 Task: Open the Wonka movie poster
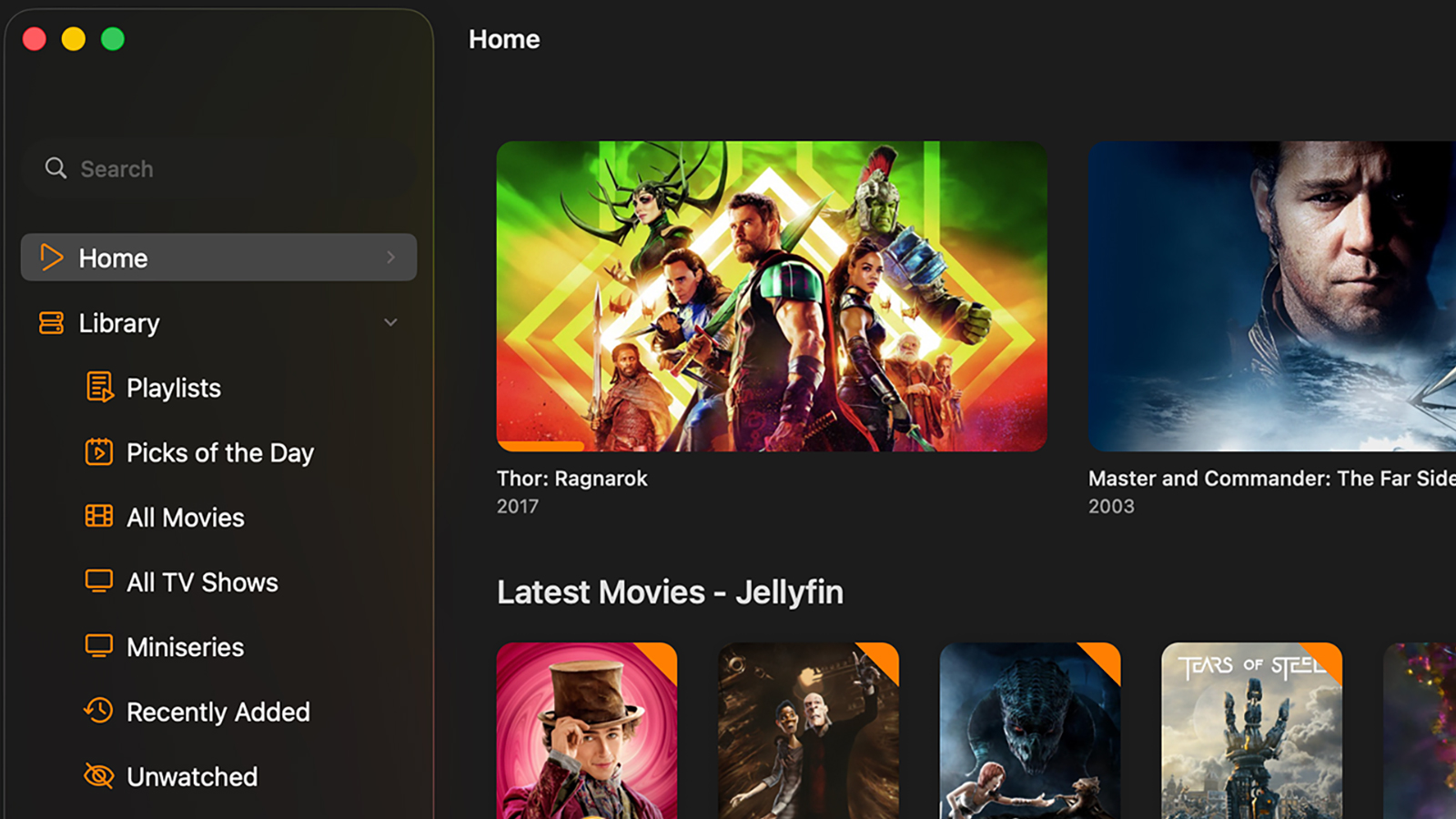[587, 731]
